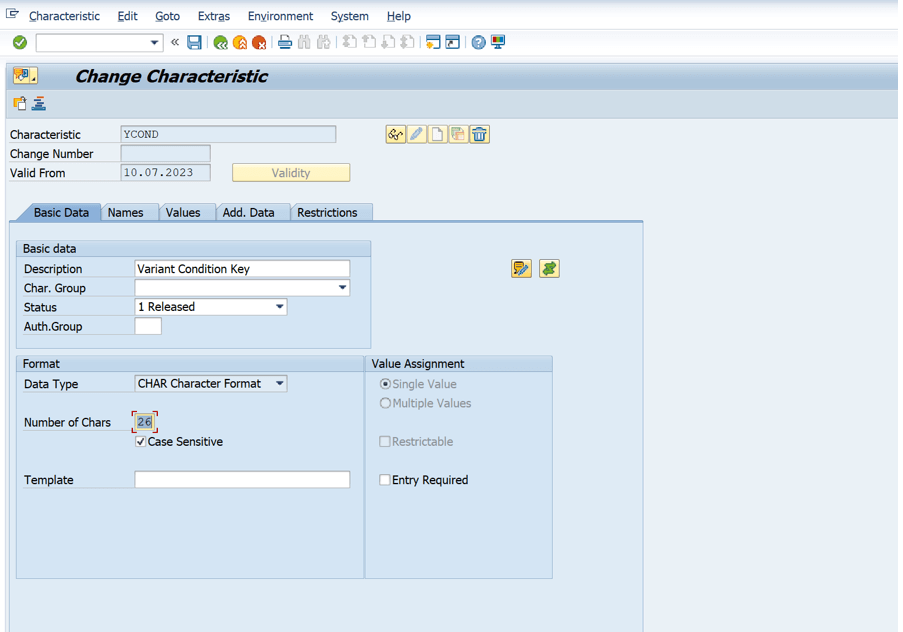The image size is (903, 632).
Task: Collapse the command field double chevron
Action: (175, 42)
